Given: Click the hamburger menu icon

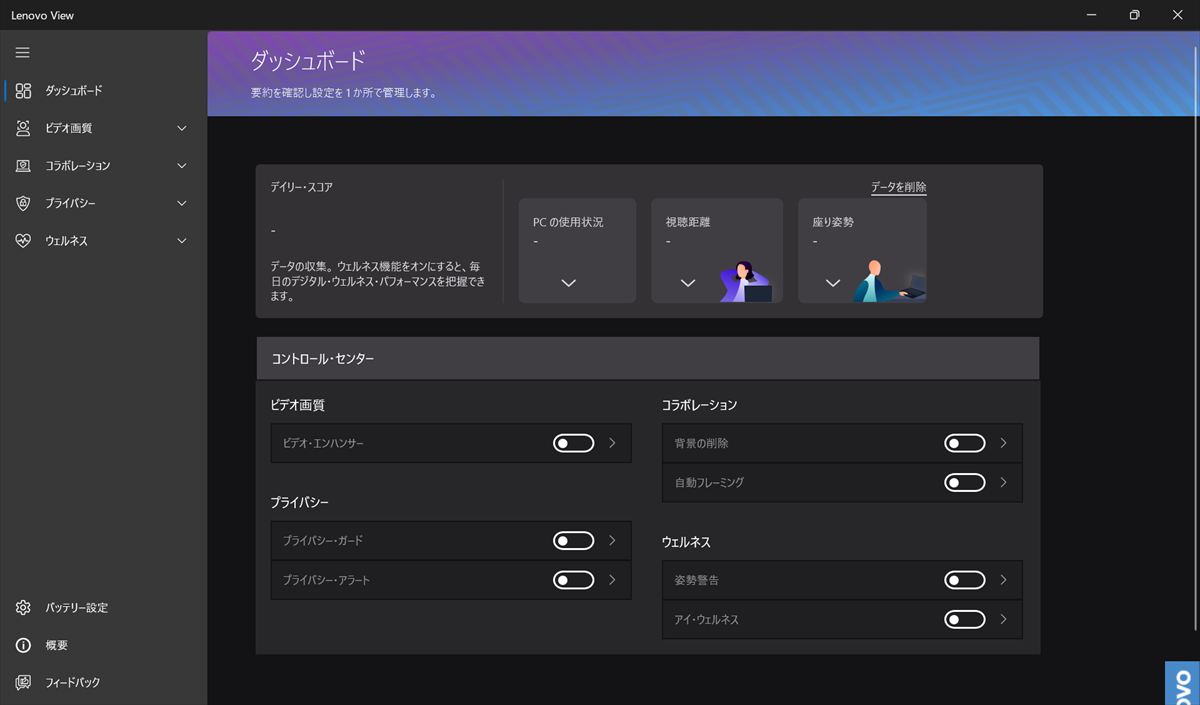Looking at the screenshot, I should pyautogui.click(x=23, y=53).
